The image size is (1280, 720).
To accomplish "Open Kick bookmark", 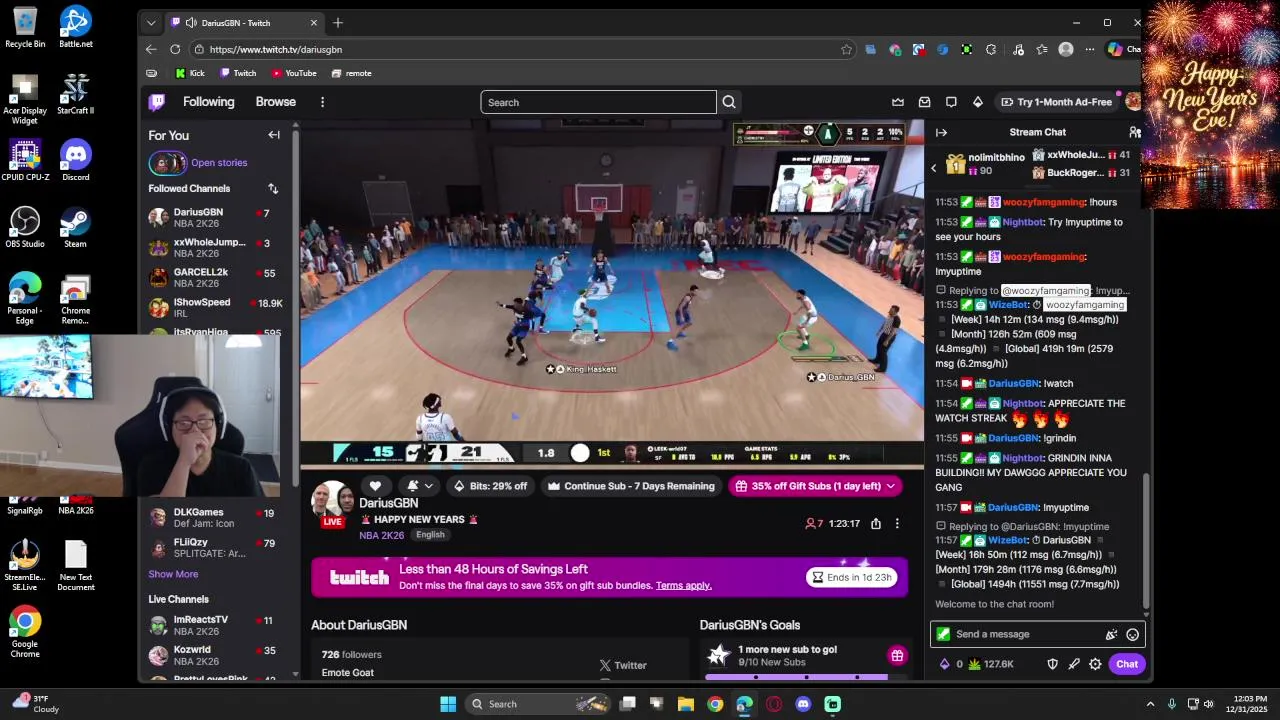I will tap(190, 73).
